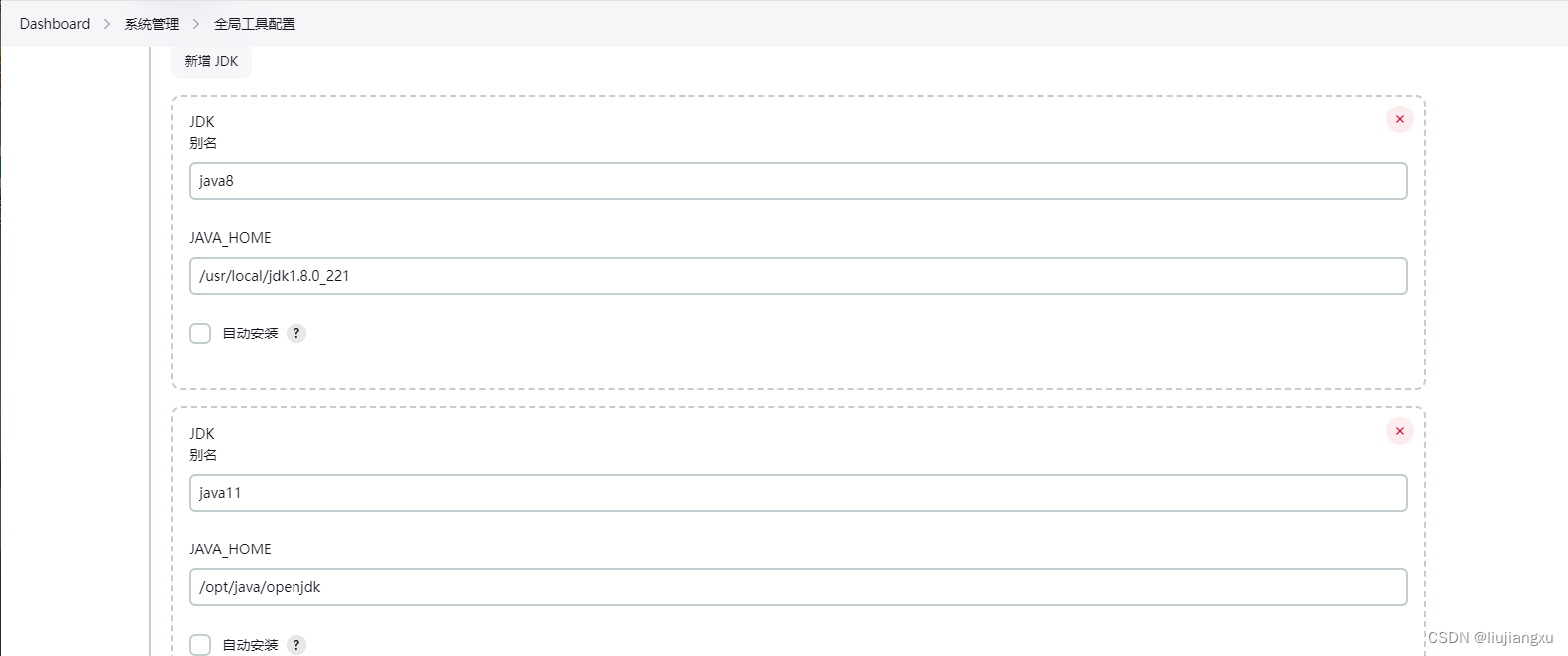Remove the java8 JDK entry with red X

pyautogui.click(x=1399, y=118)
